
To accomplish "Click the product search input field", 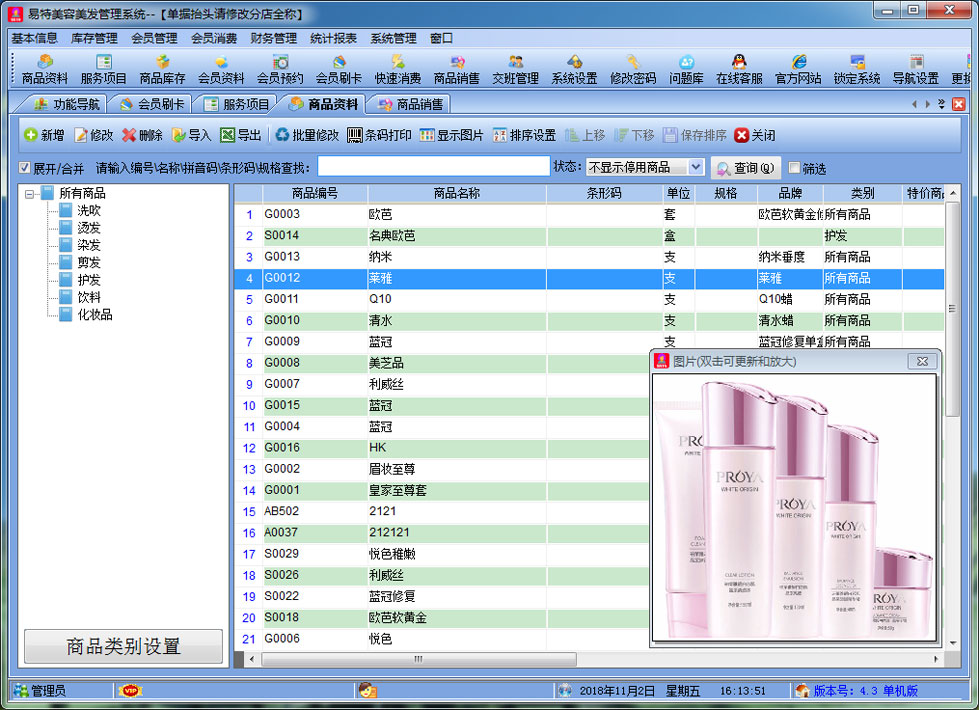I will click(x=433, y=167).
